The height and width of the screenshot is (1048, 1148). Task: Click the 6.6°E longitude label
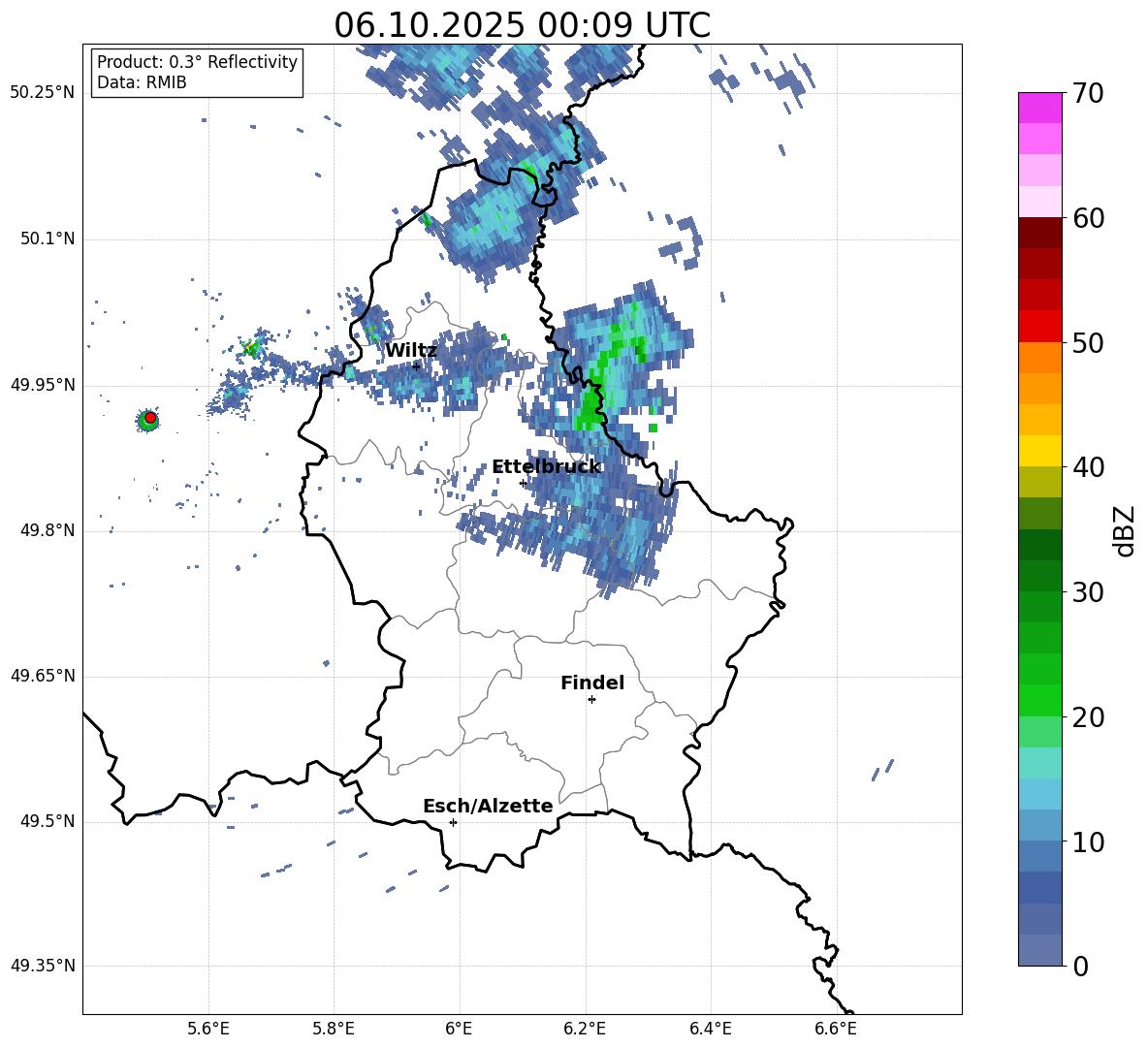836,1029
